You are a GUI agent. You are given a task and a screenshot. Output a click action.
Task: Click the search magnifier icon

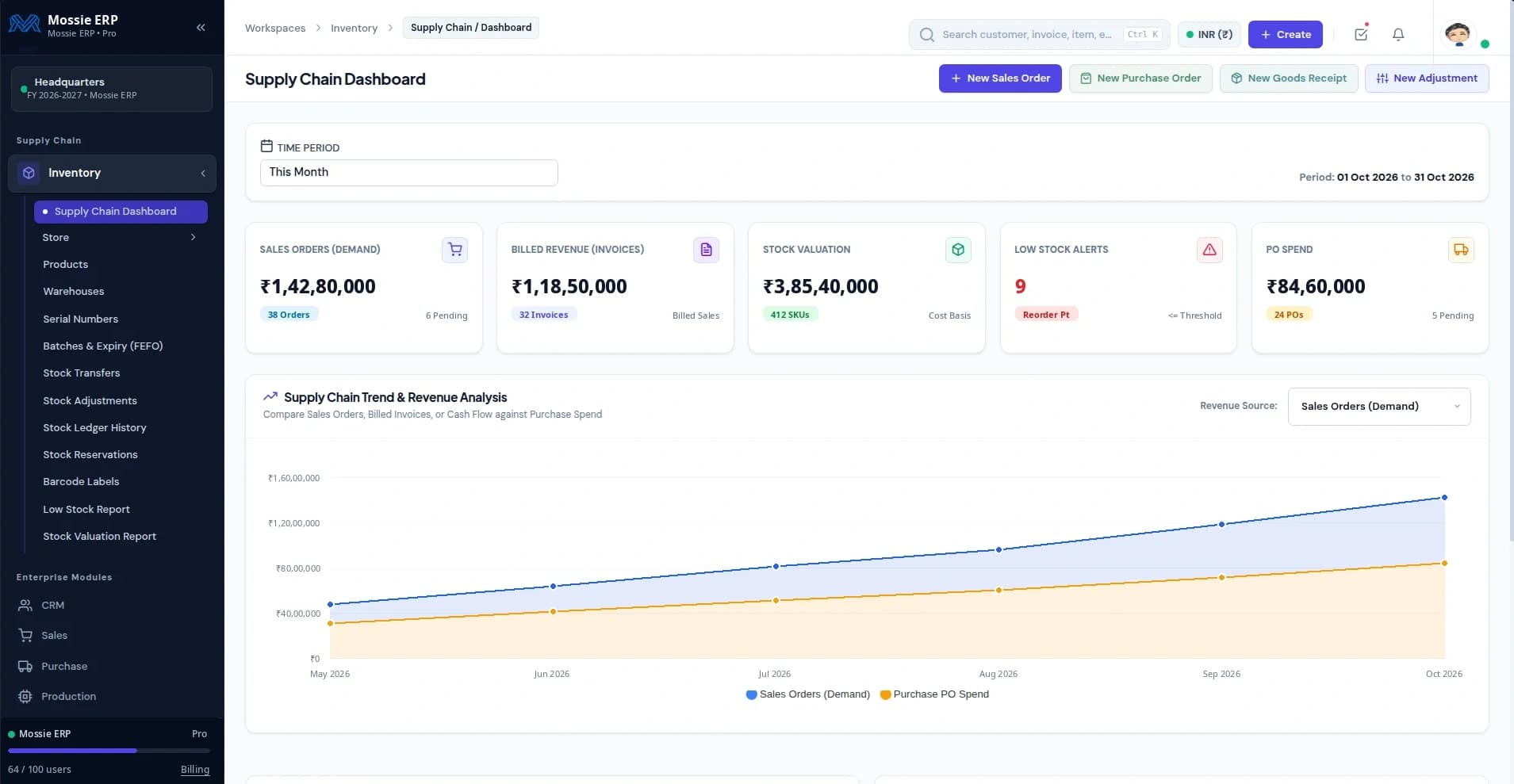[926, 35]
